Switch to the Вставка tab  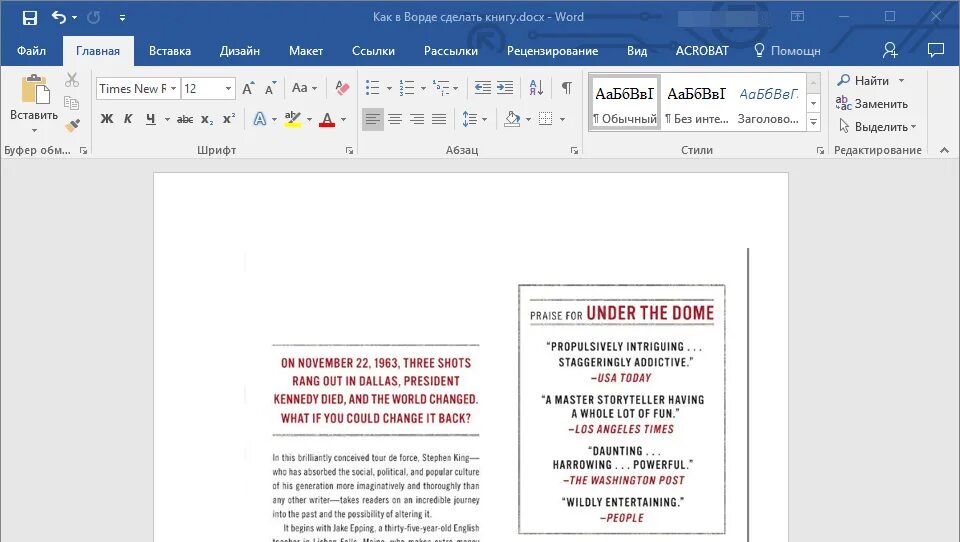point(170,51)
